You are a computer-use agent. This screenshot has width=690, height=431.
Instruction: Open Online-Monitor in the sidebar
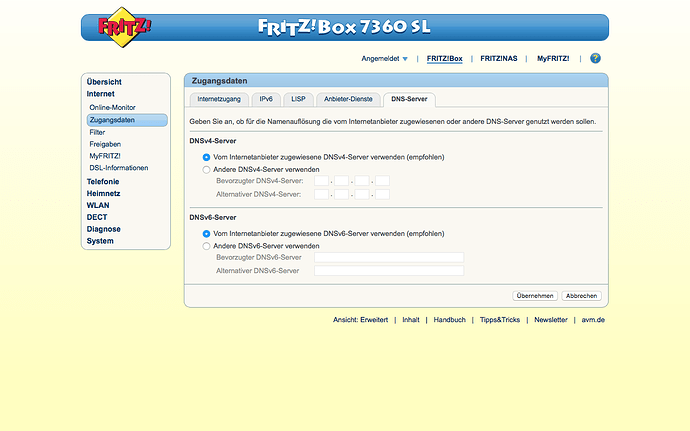tap(112, 107)
